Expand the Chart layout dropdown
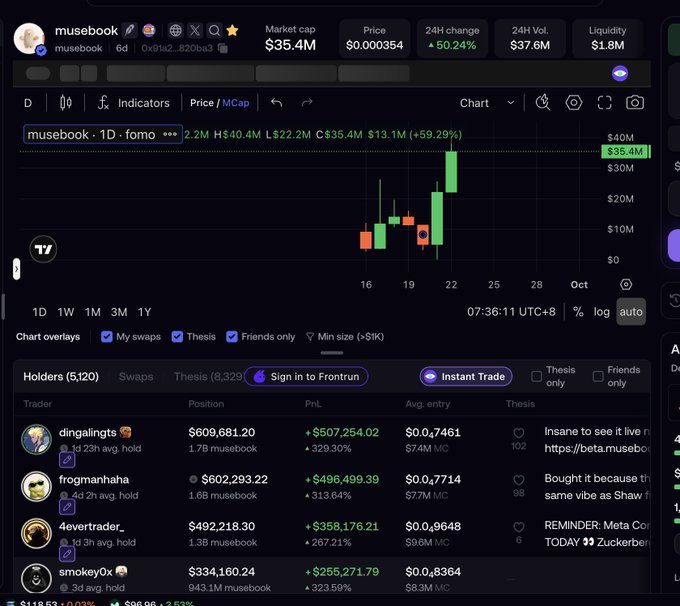The height and width of the screenshot is (606, 680). (x=487, y=103)
